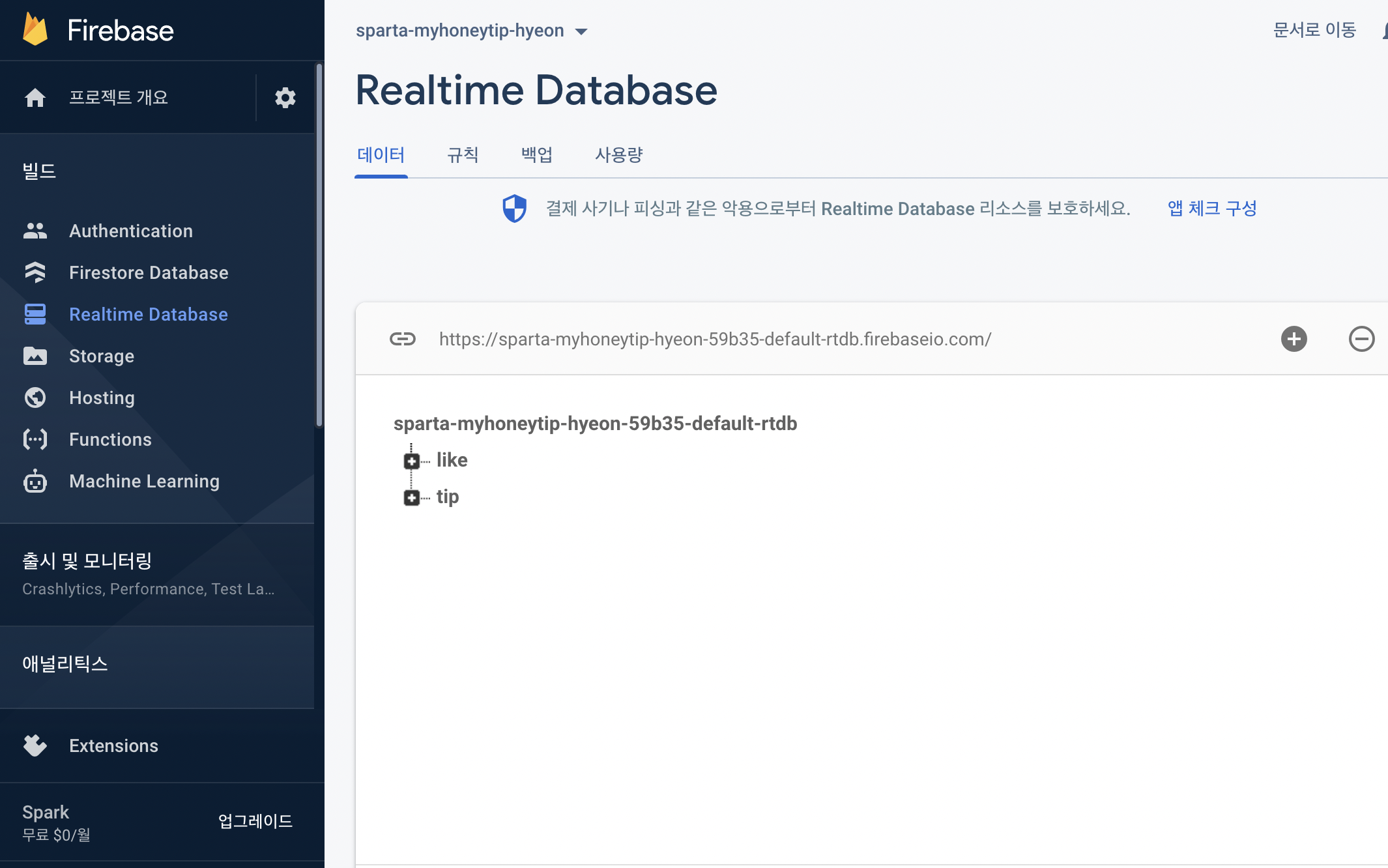Expand the like node
This screenshot has height=868, width=1388.
click(x=412, y=461)
